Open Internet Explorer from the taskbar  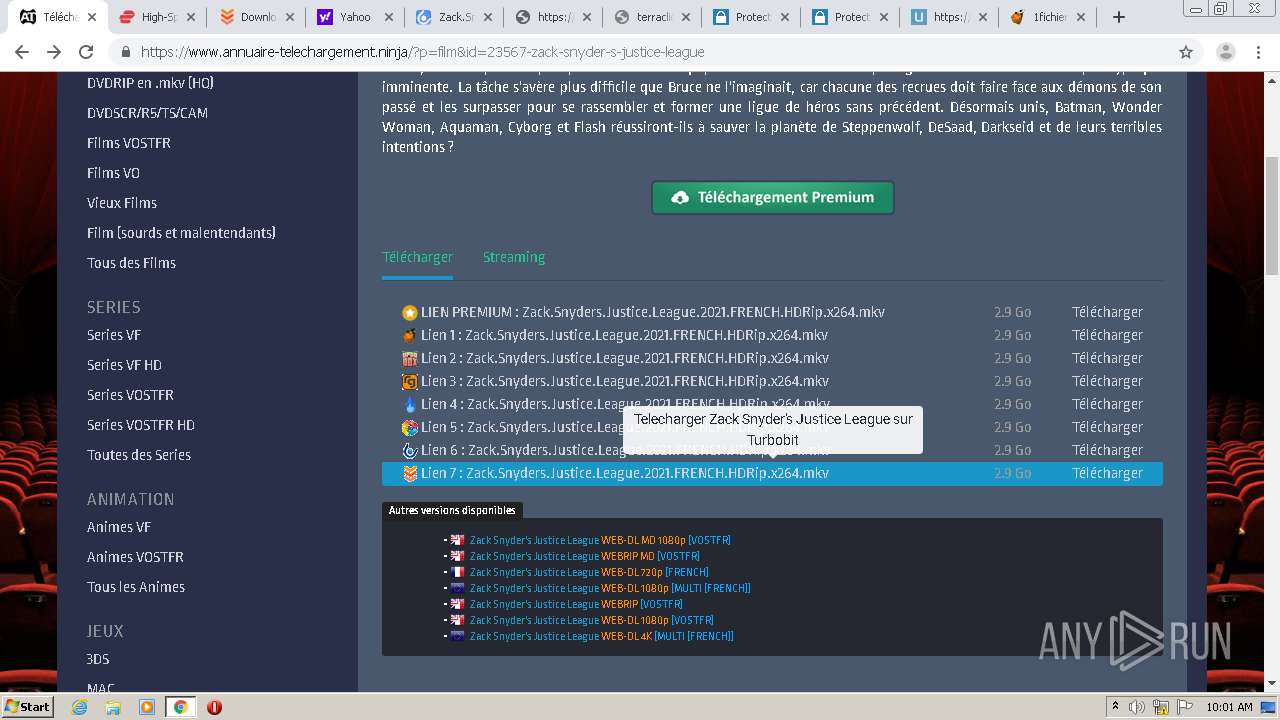click(x=80, y=707)
